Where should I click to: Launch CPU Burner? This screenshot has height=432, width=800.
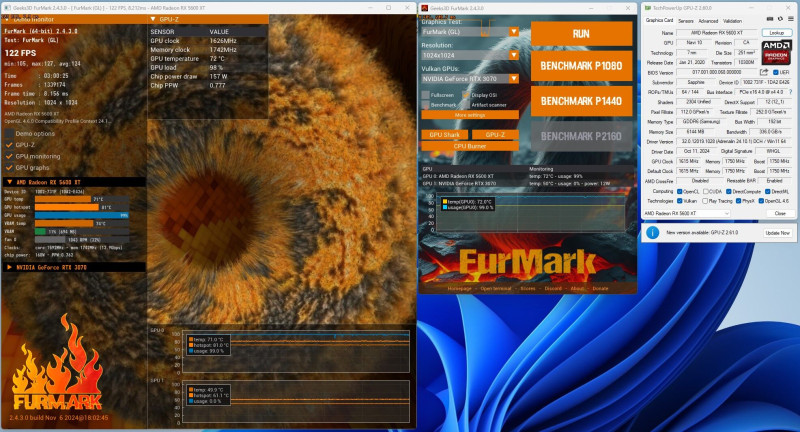(x=470, y=146)
